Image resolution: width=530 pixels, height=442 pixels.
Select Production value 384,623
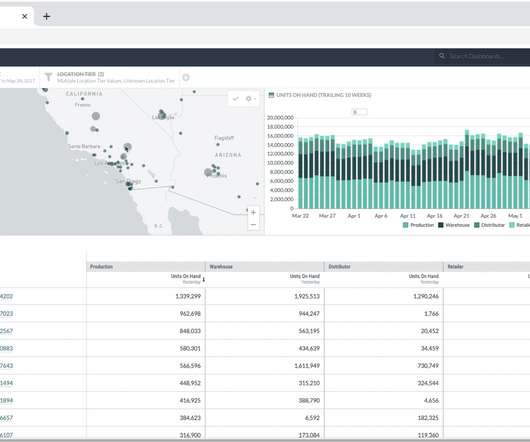coord(190,418)
